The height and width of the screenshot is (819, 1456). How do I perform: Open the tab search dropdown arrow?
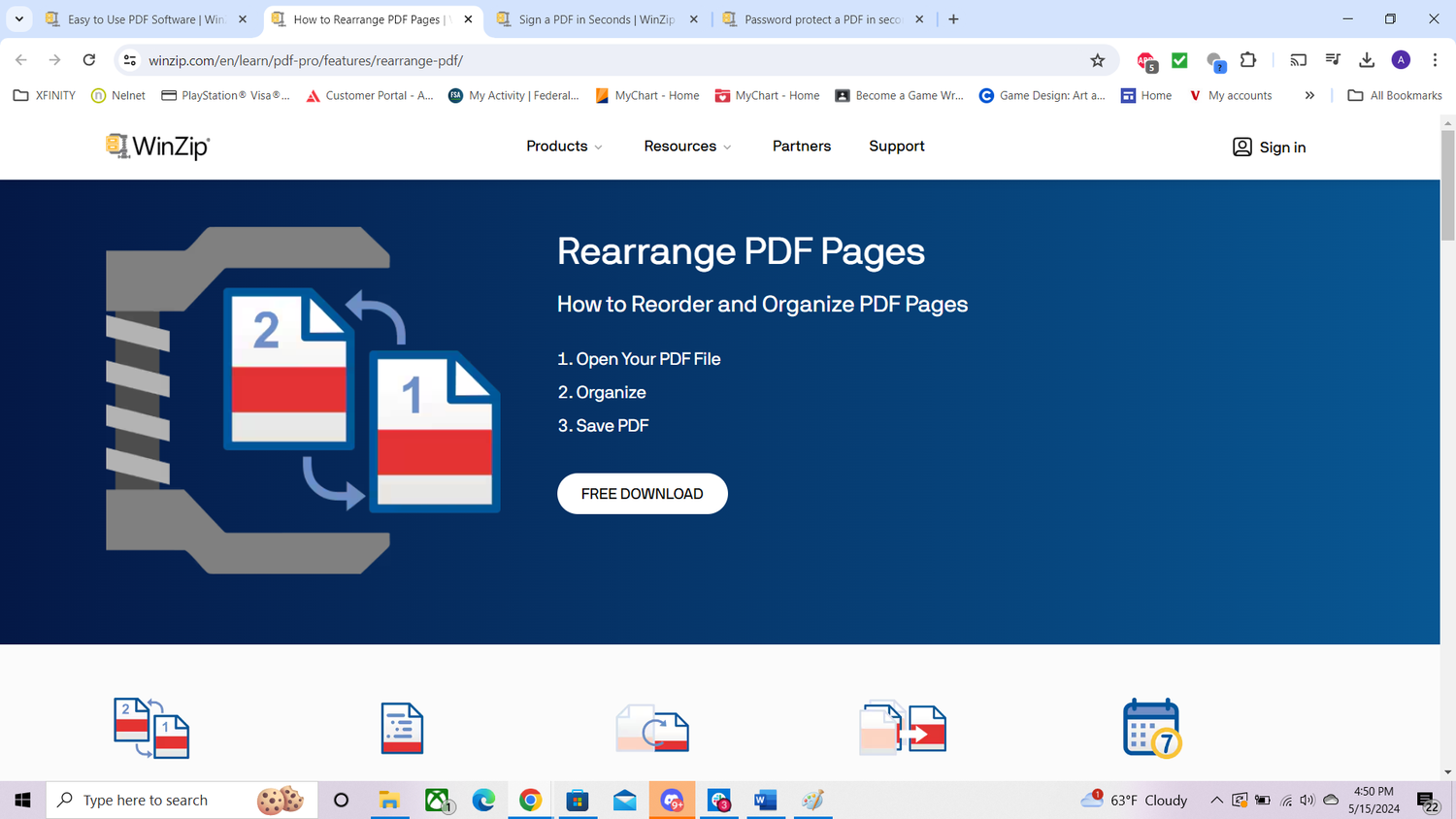coord(19,19)
